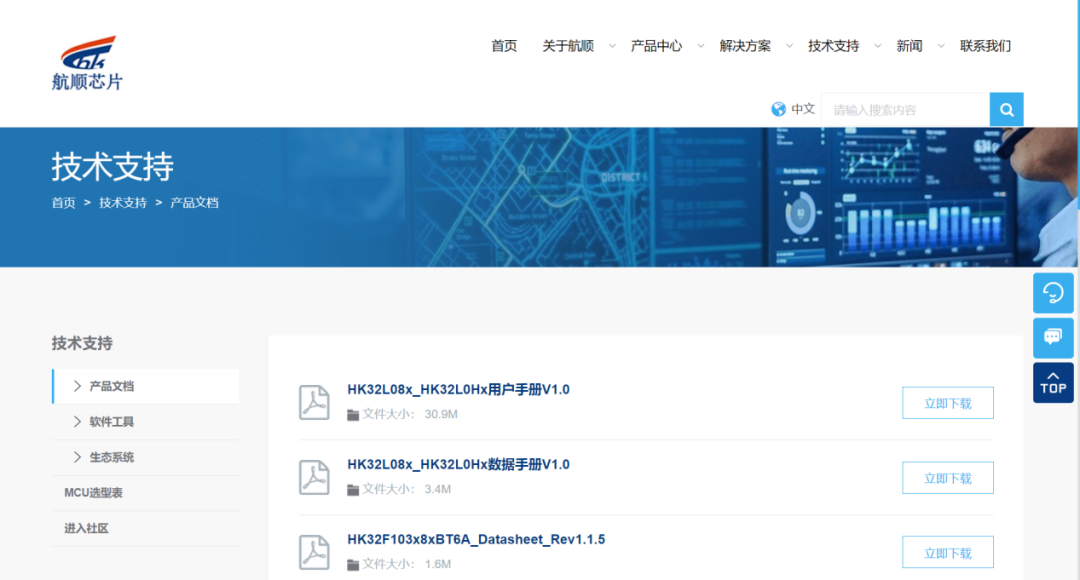
Task: Open the headset customer service widget
Action: point(1053,292)
